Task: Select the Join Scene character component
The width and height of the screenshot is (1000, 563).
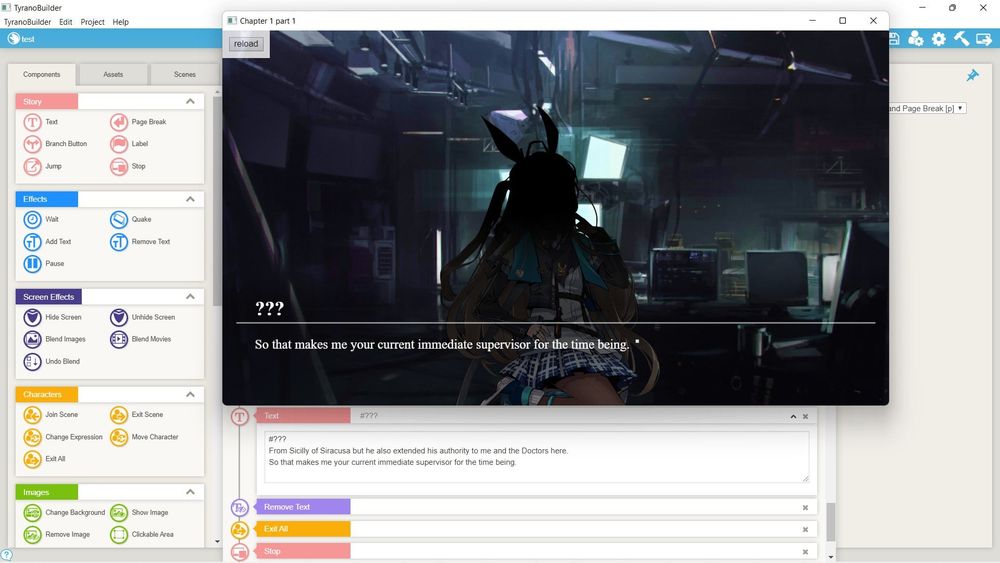Action: pos(51,414)
